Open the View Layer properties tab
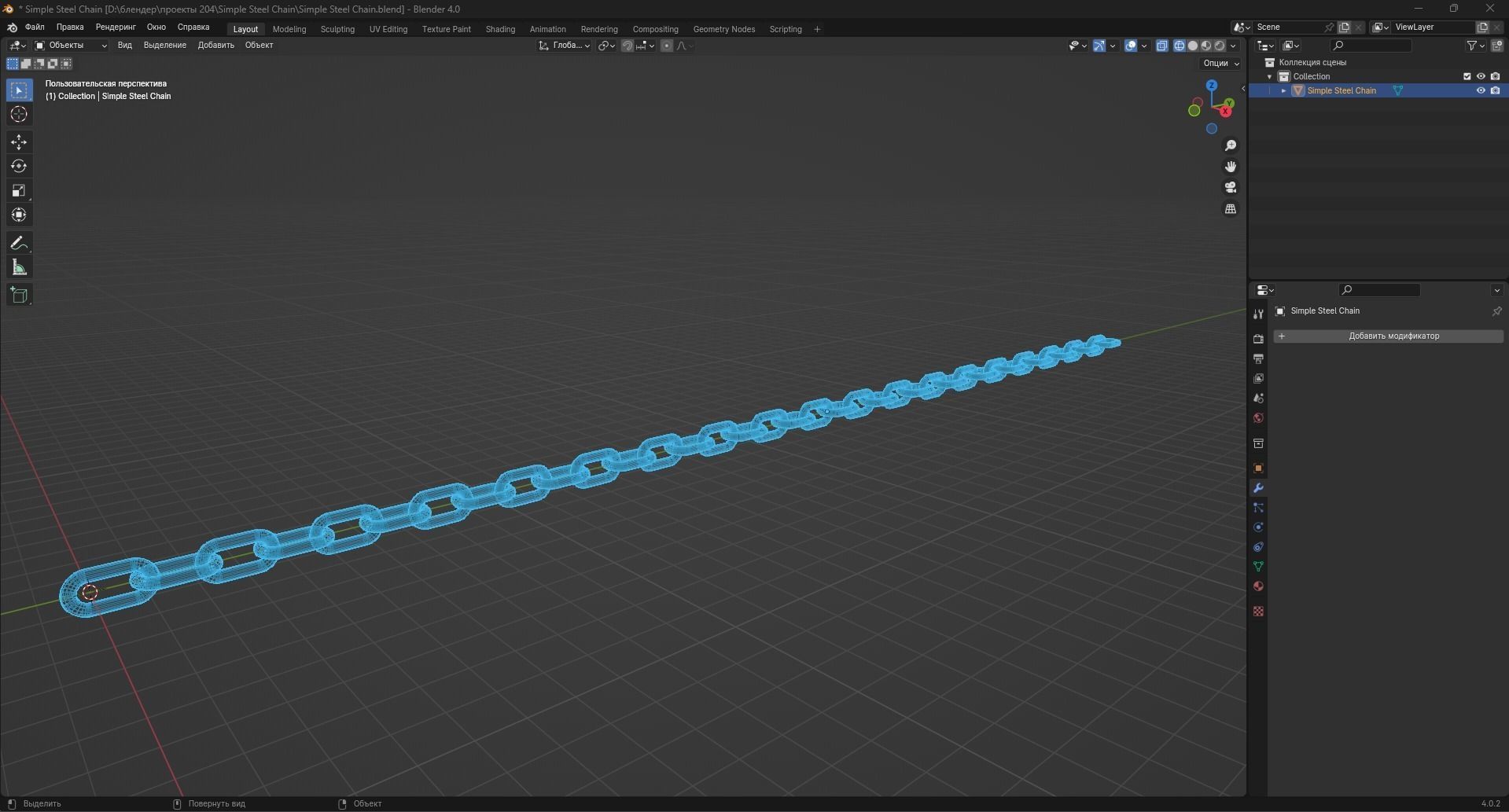Screen dimensions: 1509x812 (x=1258, y=378)
